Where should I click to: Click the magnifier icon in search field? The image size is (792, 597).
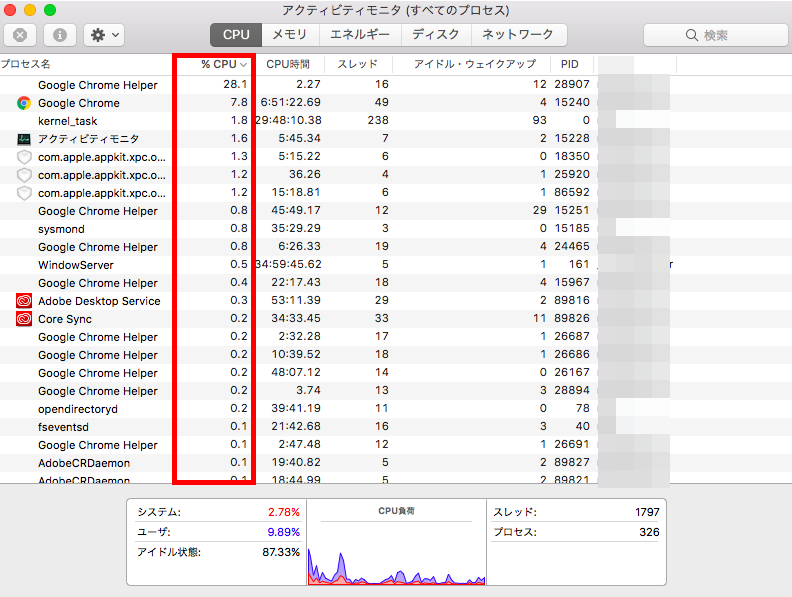pyautogui.click(x=694, y=35)
